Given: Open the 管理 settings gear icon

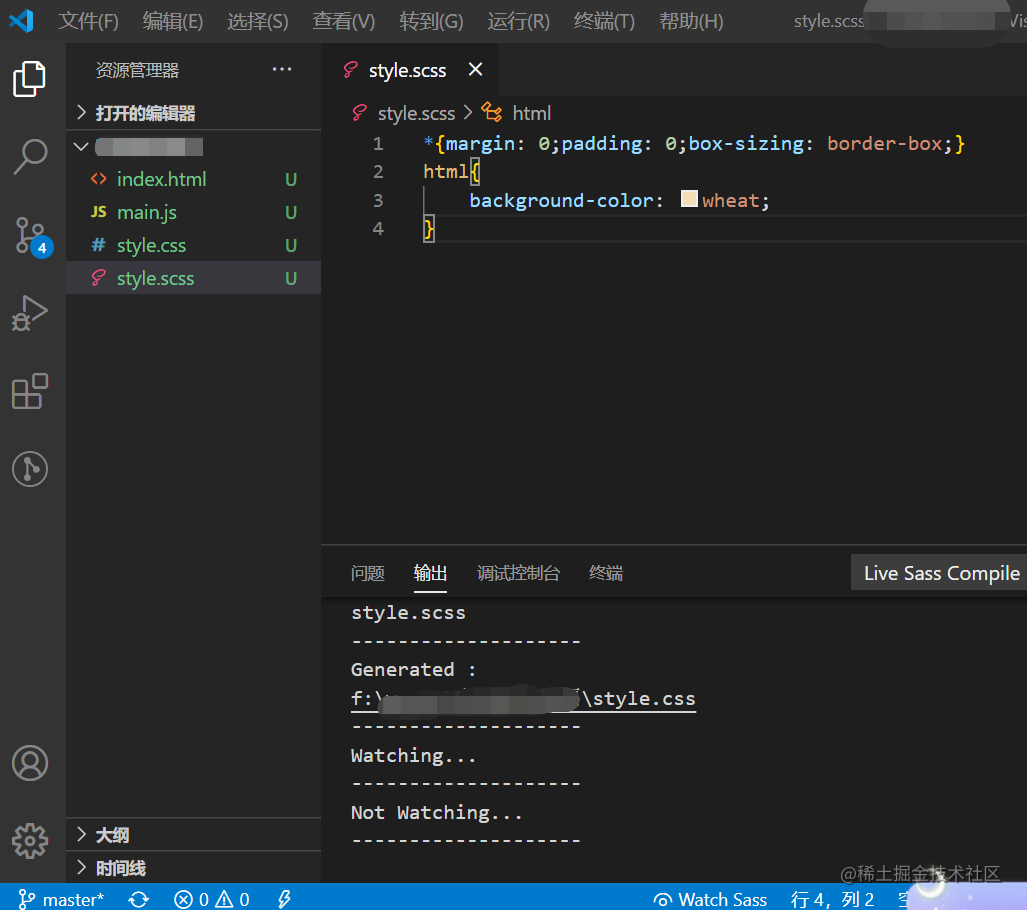Looking at the screenshot, I should pos(30,841).
